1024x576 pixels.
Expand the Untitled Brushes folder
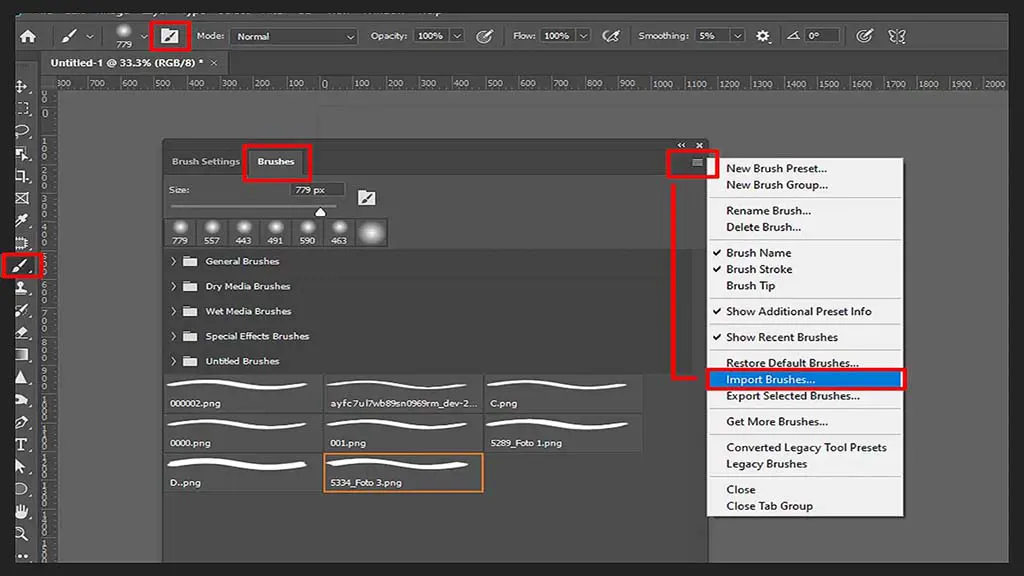point(173,361)
